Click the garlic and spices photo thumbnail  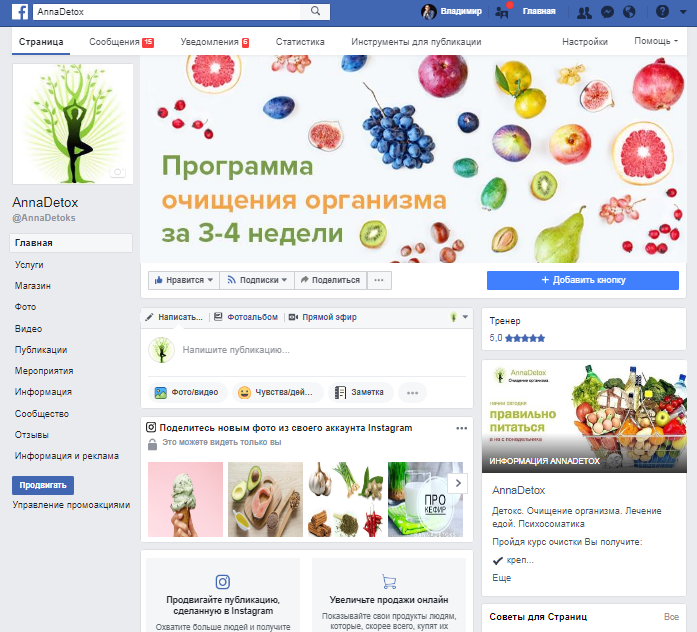pos(345,500)
